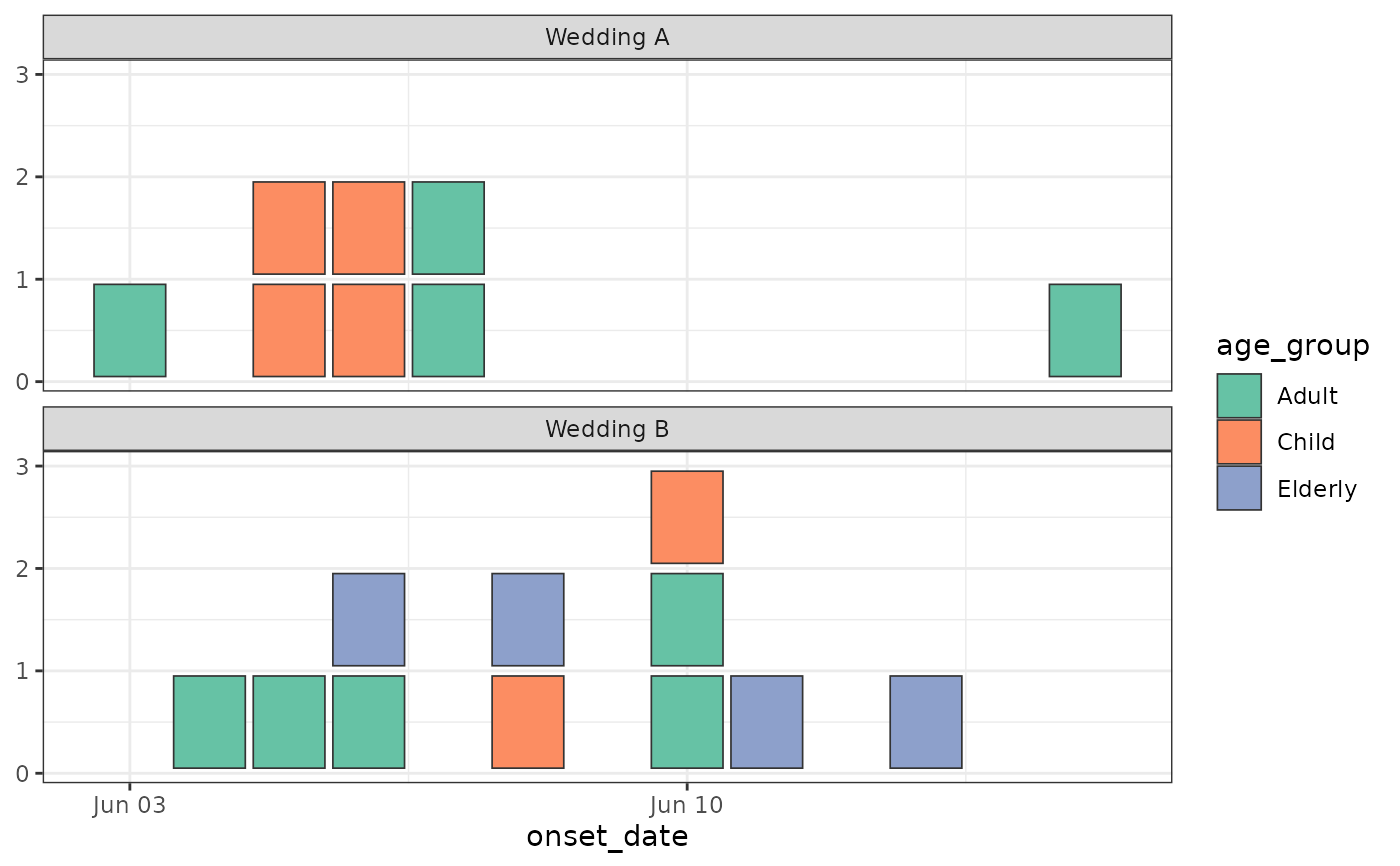Click the Child legend text label
The height and width of the screenshot is (866, 1400).
click(x=1306, y=442)
